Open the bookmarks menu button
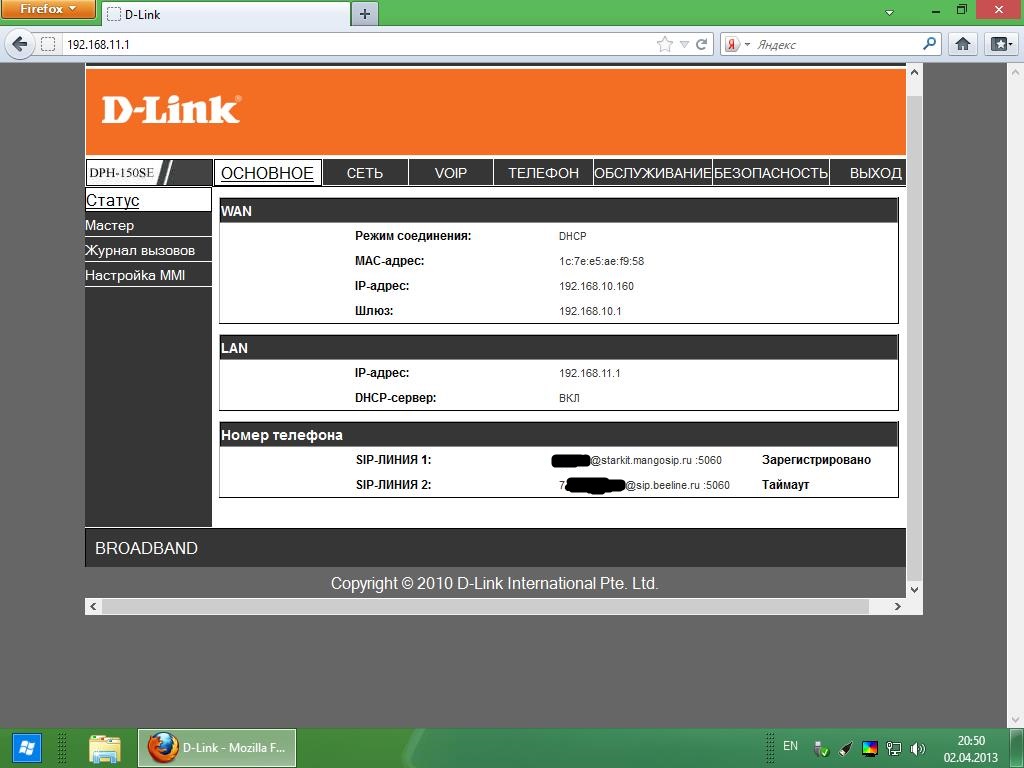Screen dimensions: 1024x768 click(1001, 44)
